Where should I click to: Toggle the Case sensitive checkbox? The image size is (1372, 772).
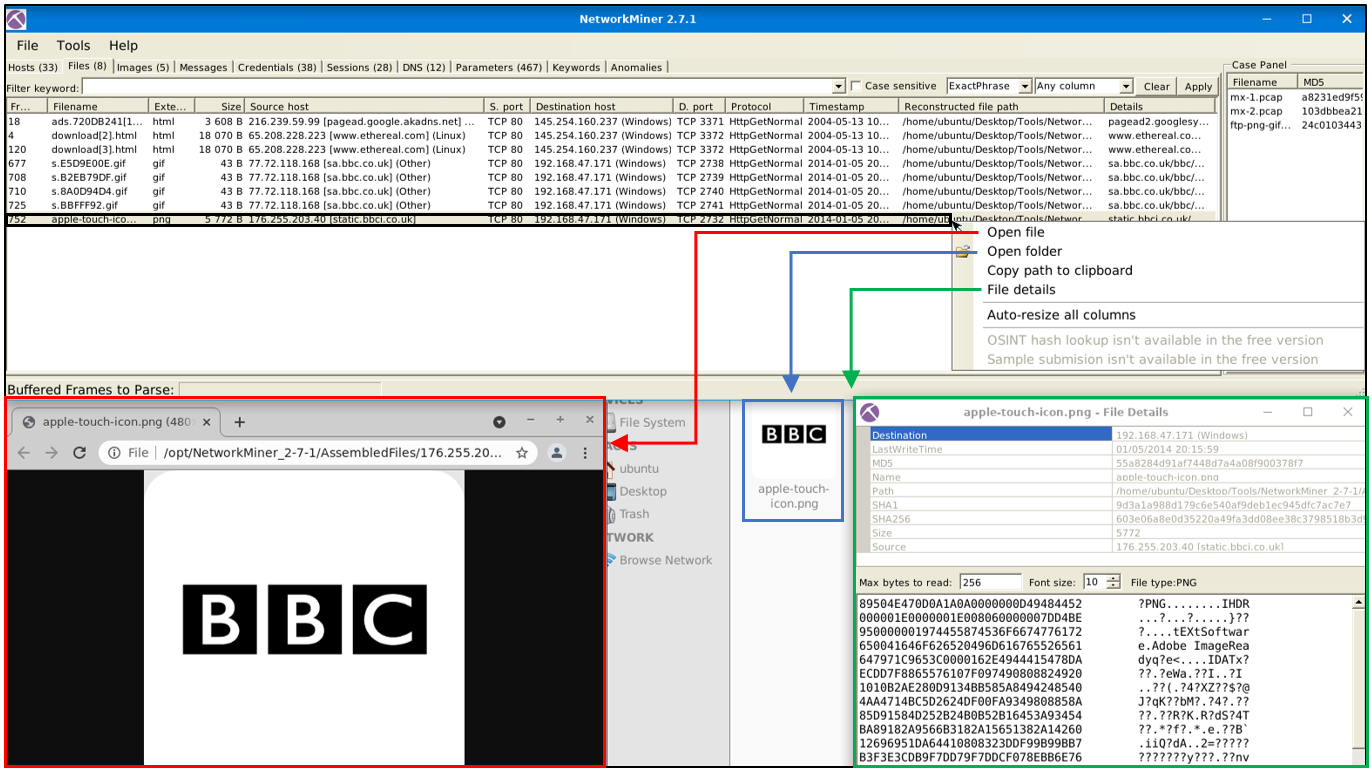(x=855, y=86)
